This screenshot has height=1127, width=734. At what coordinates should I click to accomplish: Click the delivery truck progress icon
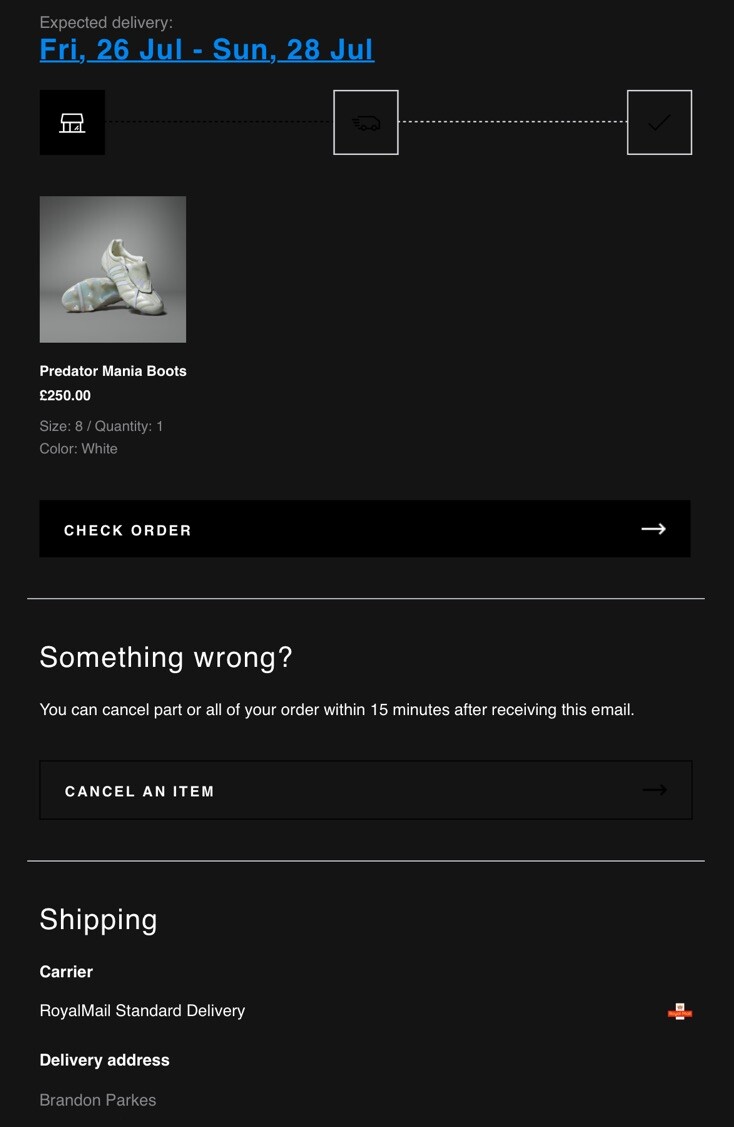click(x=366, y=122)
